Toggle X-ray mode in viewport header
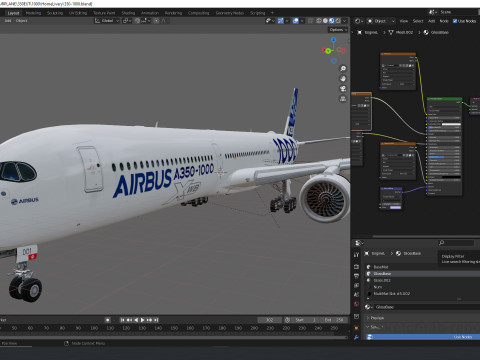The height and width of the screenshot is (360, 480). click(311, 21)
